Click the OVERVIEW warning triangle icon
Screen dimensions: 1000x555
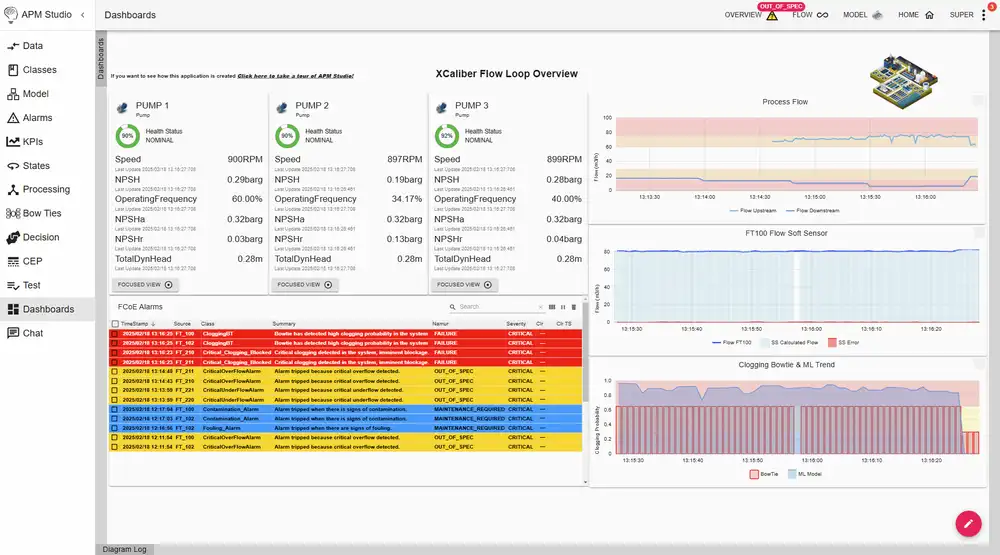(772, 15)
